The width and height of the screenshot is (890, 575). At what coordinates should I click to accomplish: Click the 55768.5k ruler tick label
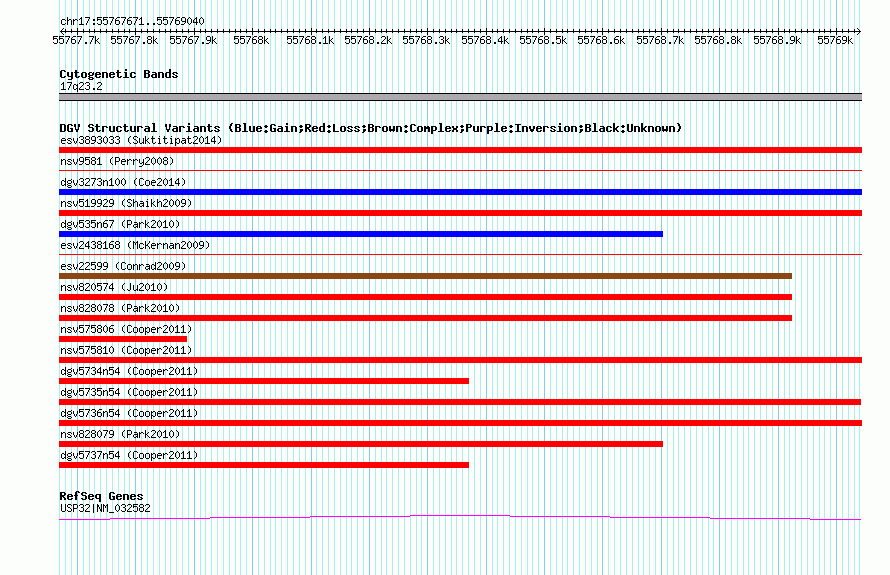[543, 40]
